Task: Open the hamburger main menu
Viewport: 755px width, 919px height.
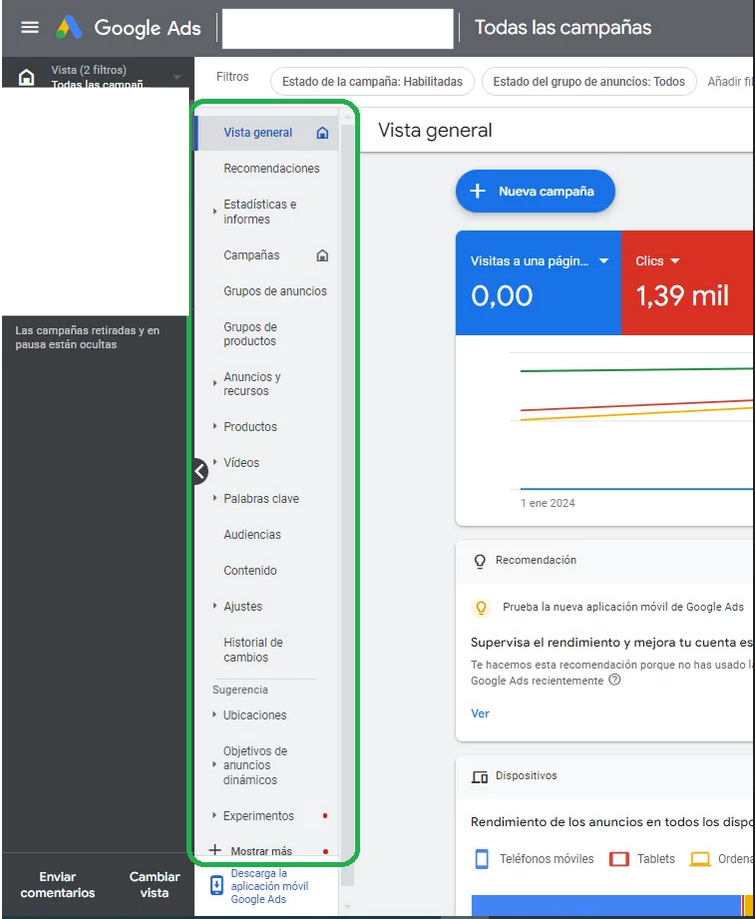Action: 30,27
